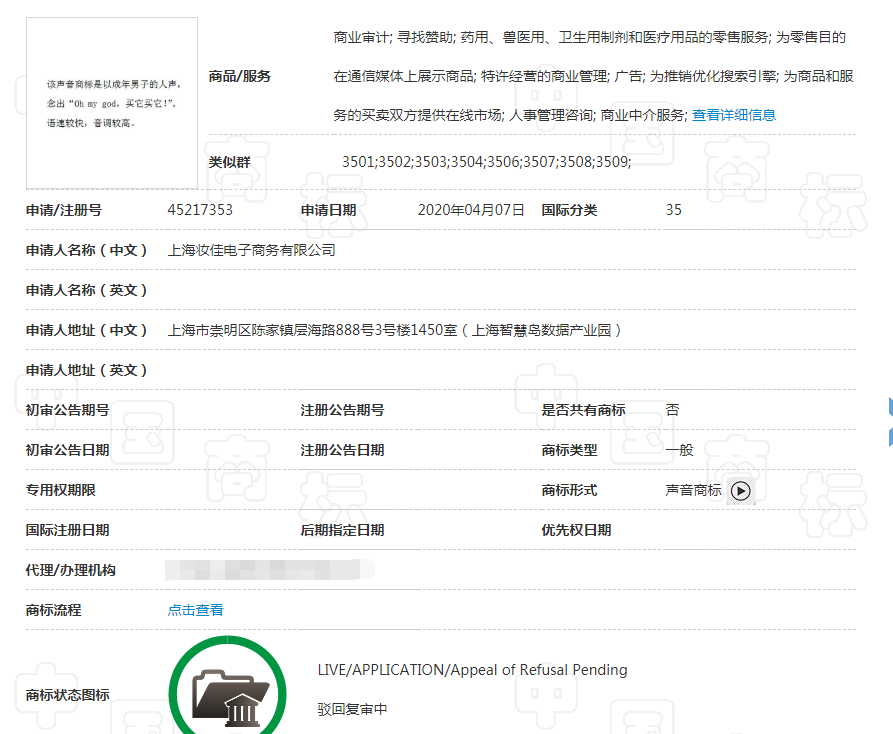893x734 pixels.
Task: Open the 查看详细信息 link
Action: [x=733, y=115]
